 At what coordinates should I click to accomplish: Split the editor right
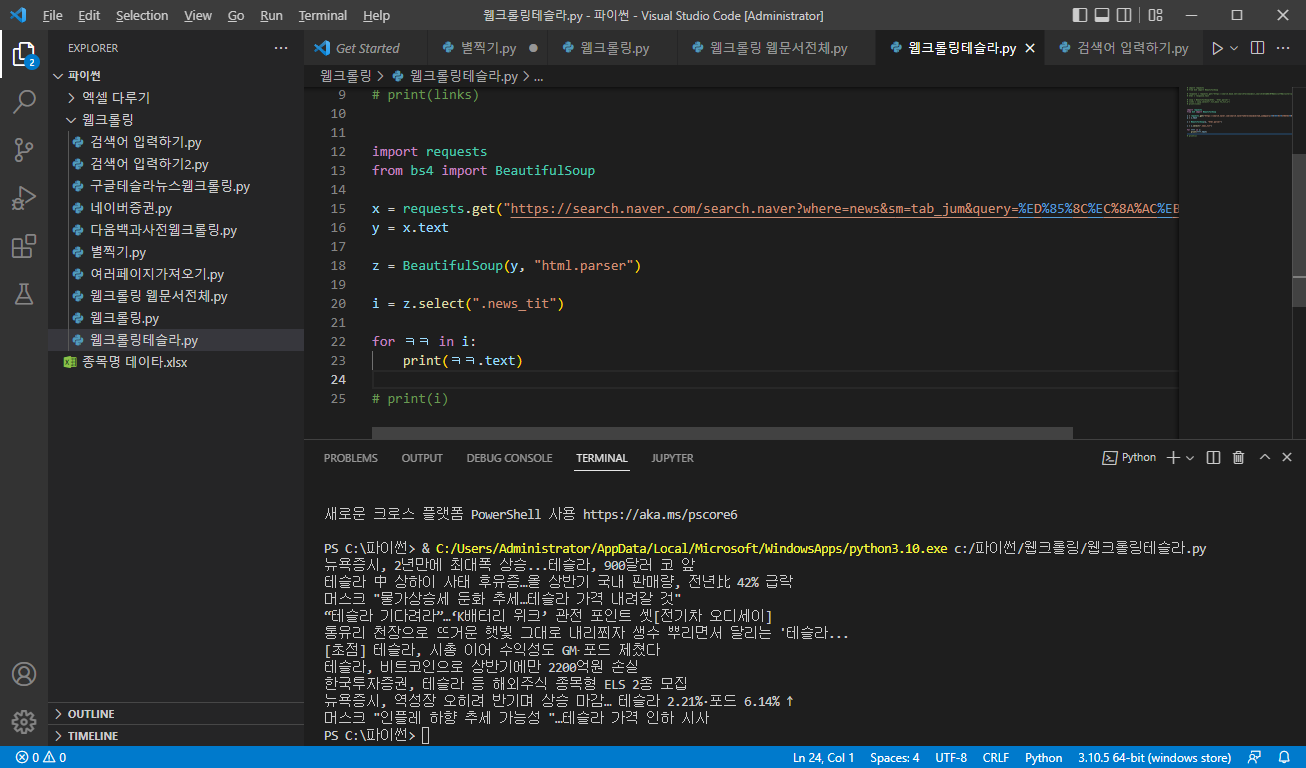[x=1258, y=48]
